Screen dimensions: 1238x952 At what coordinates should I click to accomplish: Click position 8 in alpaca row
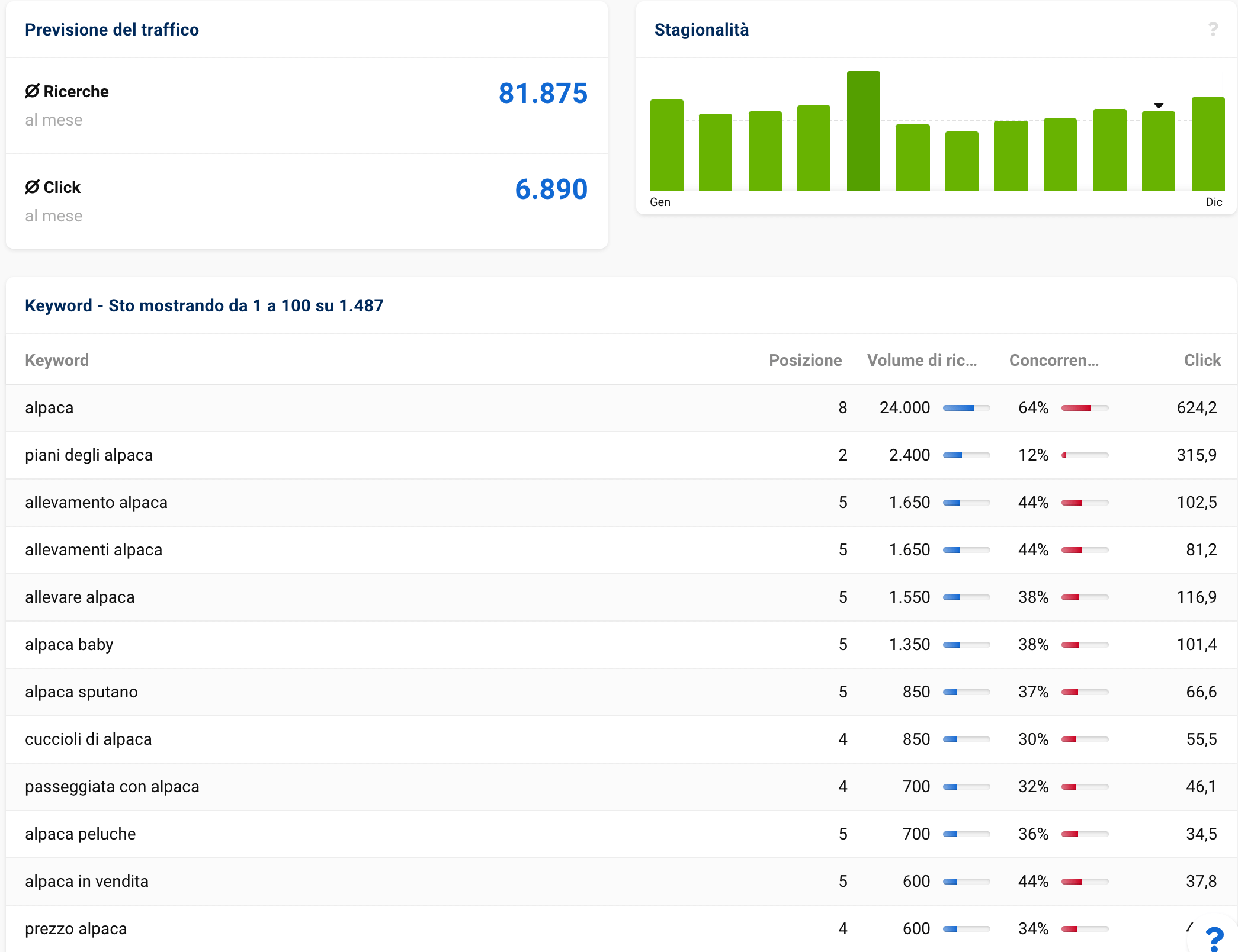click(842, 408)
